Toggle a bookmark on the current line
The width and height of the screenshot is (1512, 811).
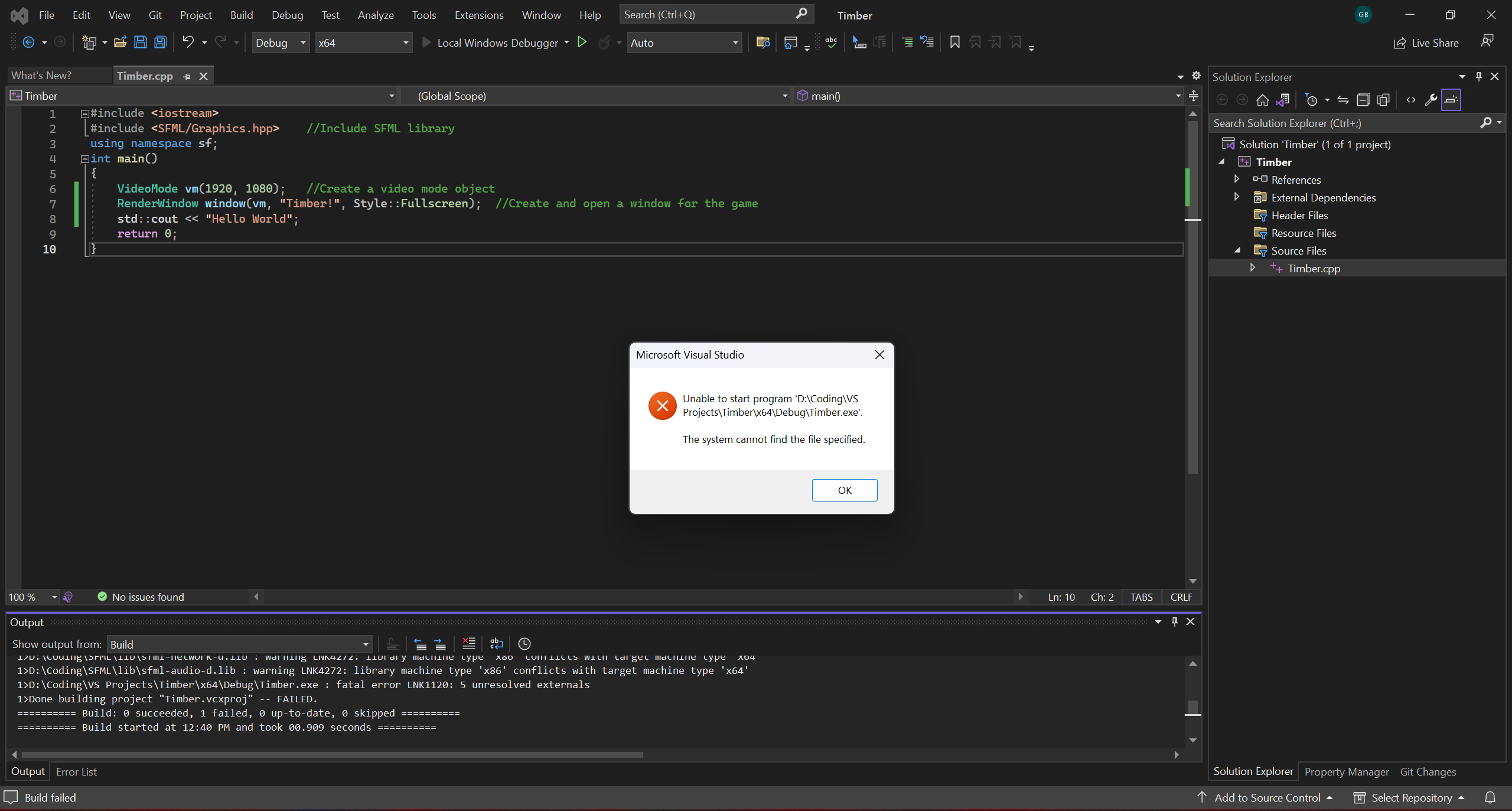click(954, 43)
